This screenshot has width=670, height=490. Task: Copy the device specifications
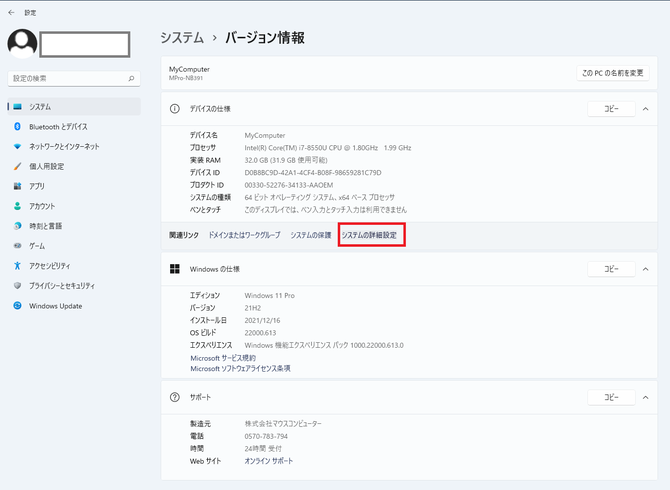point(611,109)
